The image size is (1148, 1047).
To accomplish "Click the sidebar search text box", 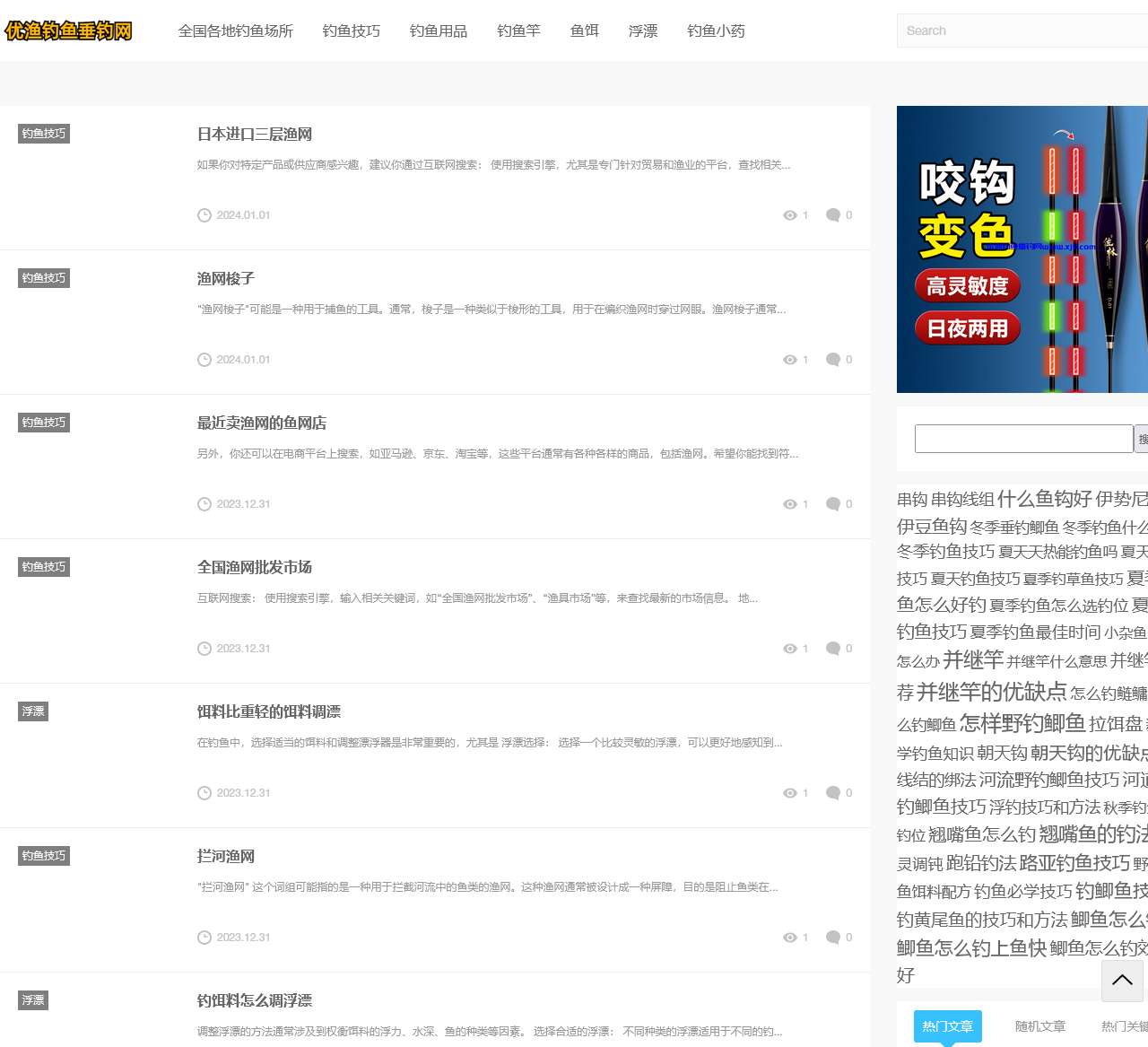I will point(1023,439).
